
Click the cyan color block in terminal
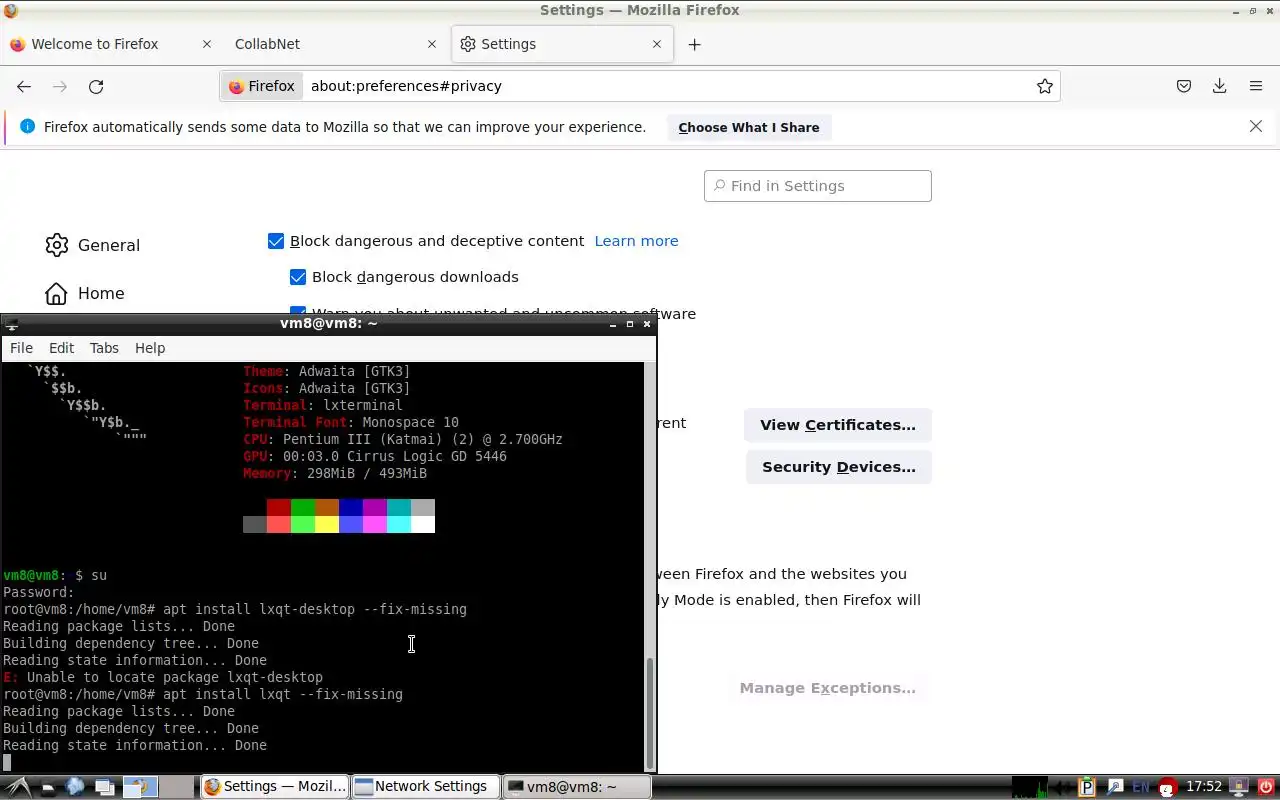click(x=399, y=524)
